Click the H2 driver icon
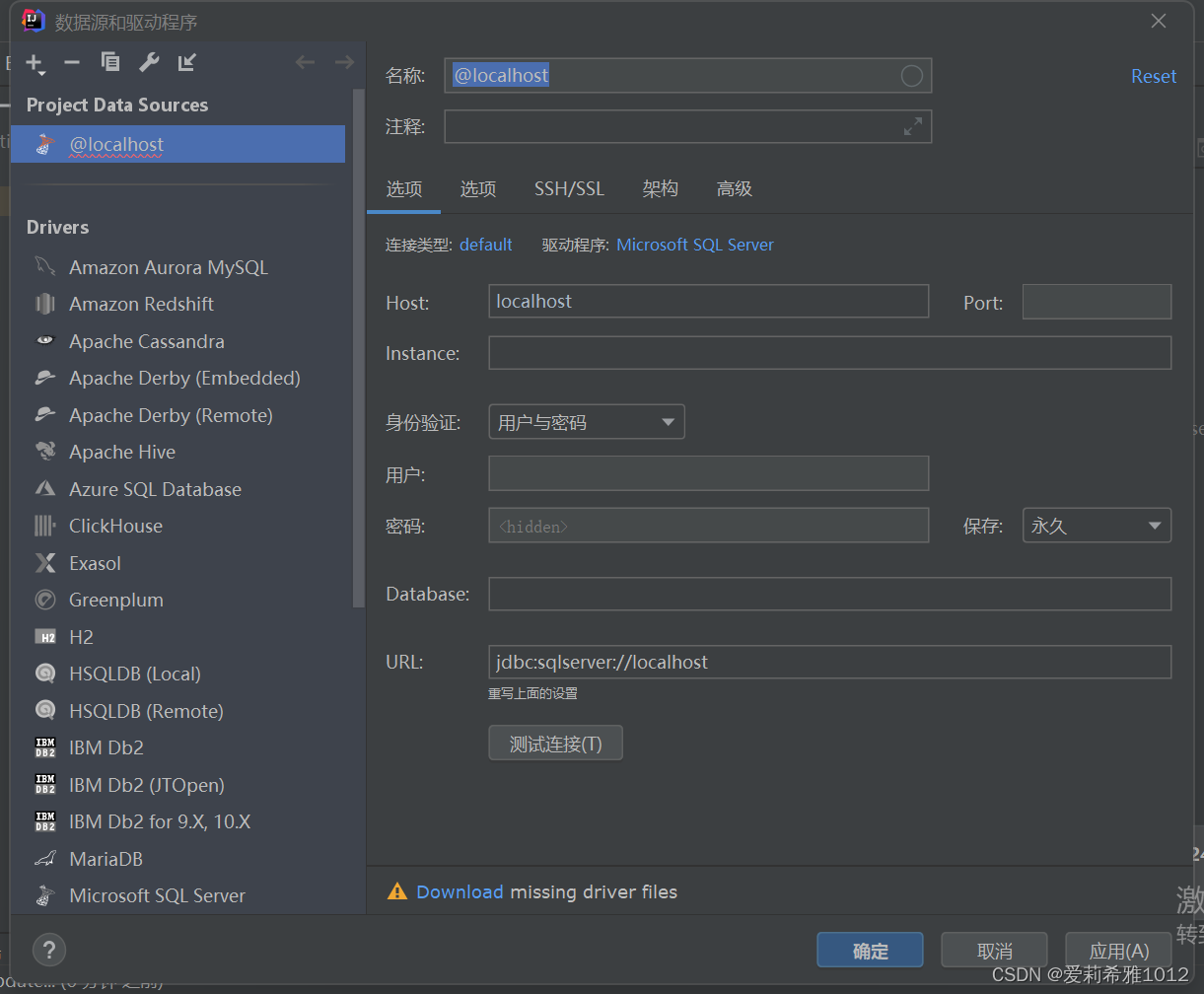1204x994 pixels. click(45, 637)
